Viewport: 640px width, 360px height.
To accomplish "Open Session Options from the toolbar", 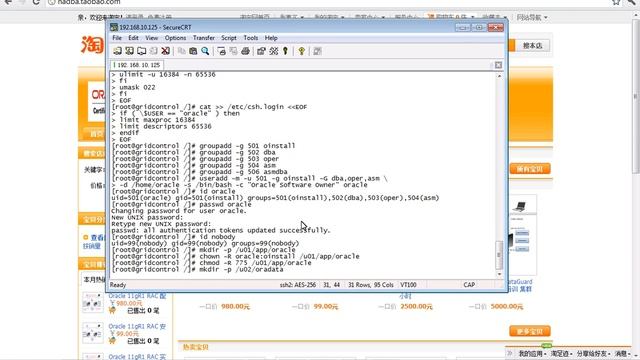I will coord(261,51).
